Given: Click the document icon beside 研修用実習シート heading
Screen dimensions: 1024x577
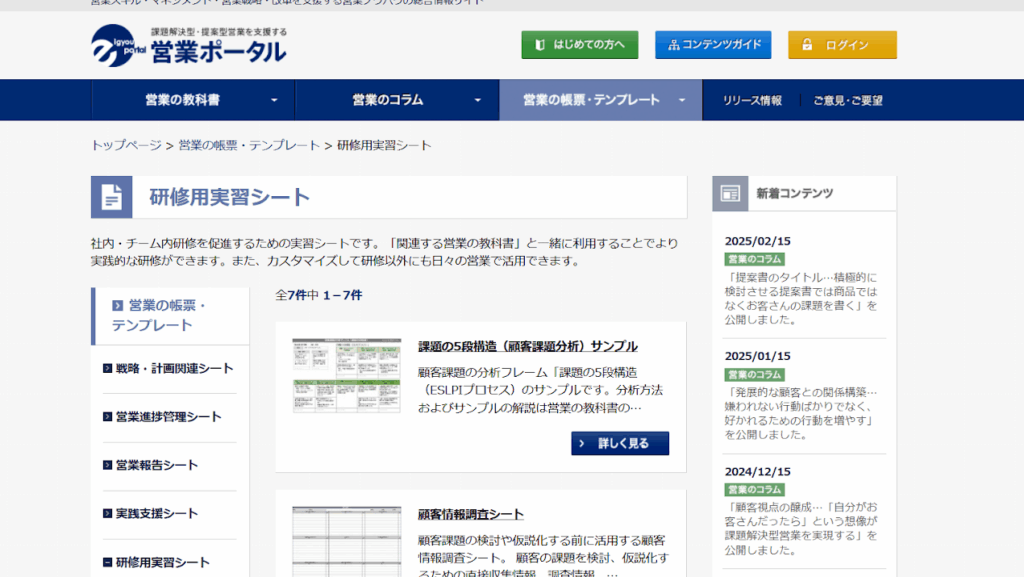Looking at the screenshot, I should [111, 197].
